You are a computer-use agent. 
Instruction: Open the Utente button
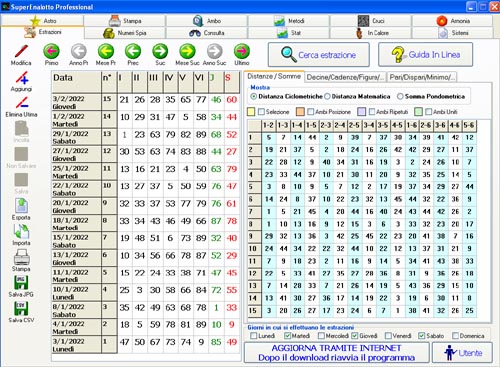pos(462,353)
